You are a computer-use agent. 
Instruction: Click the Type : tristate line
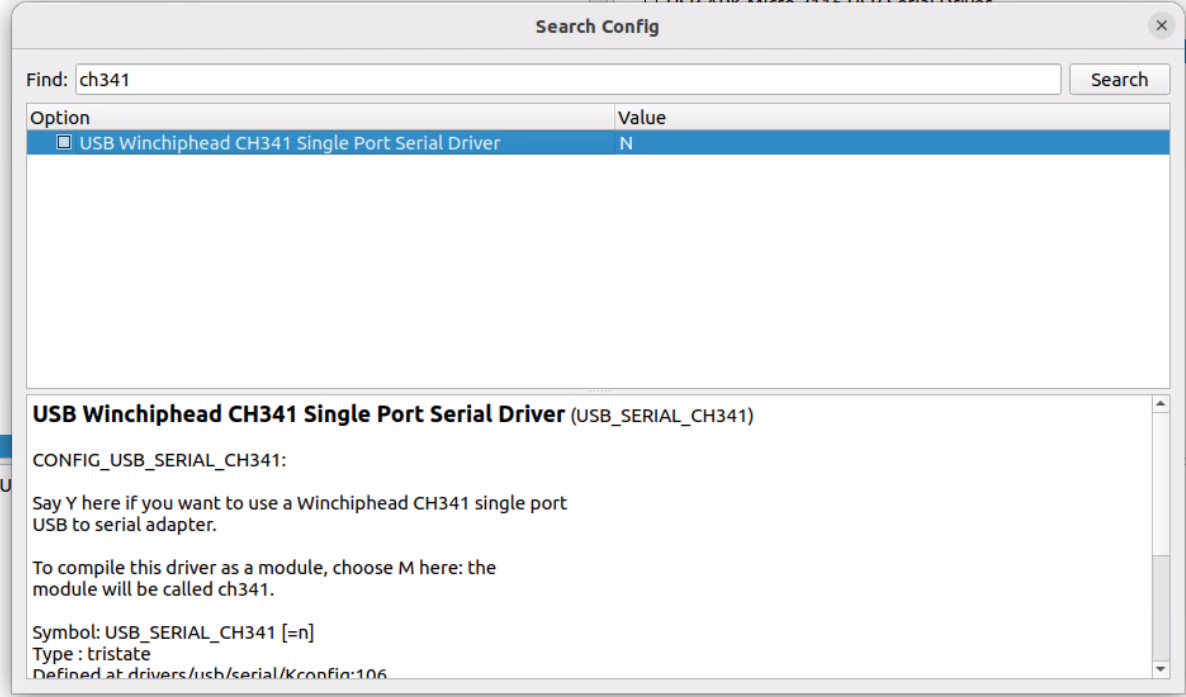tap(91, 654)
